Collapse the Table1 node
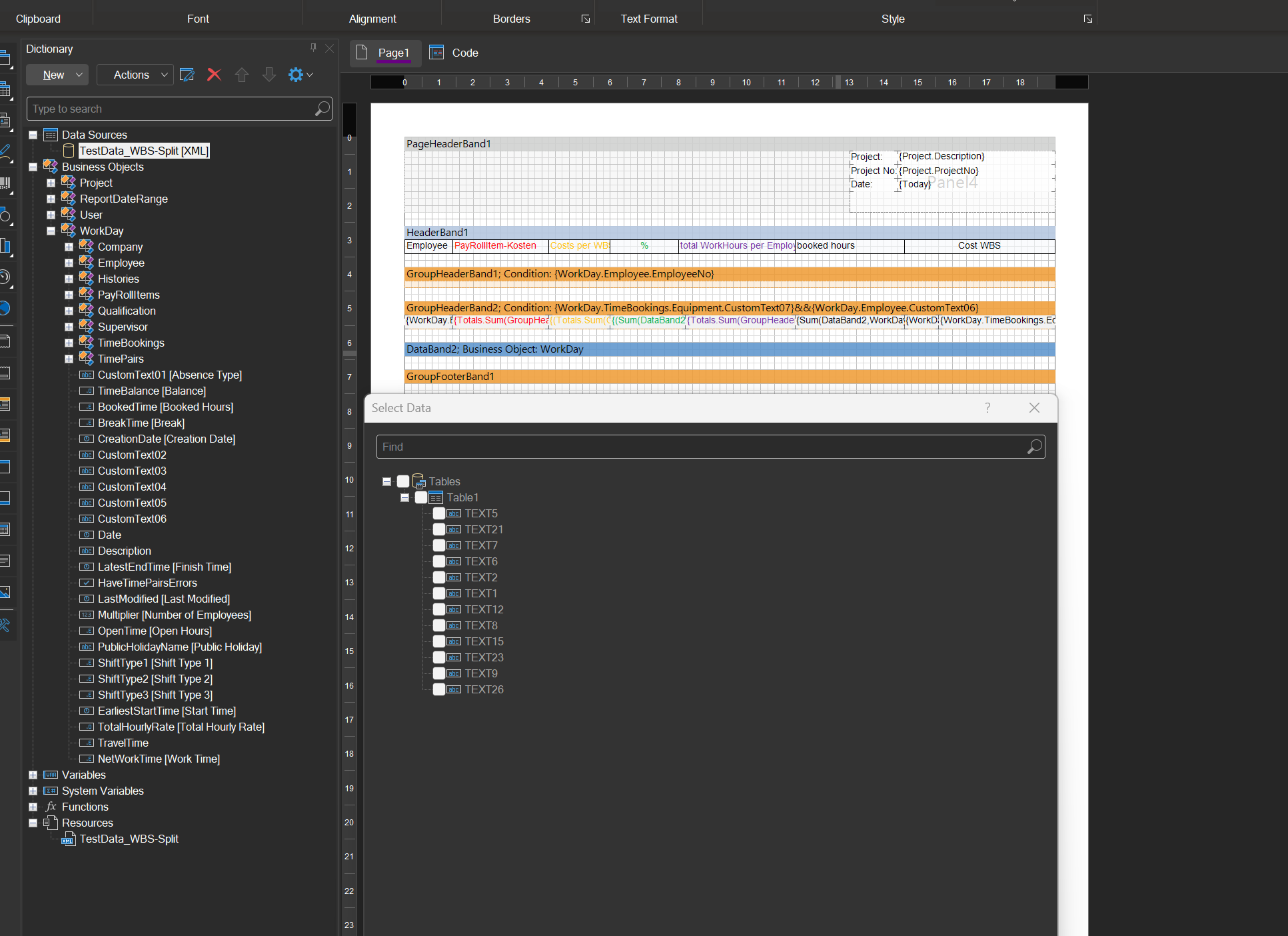The height and width of the screenshot is (936, 1288). click(x=404, y=497)
